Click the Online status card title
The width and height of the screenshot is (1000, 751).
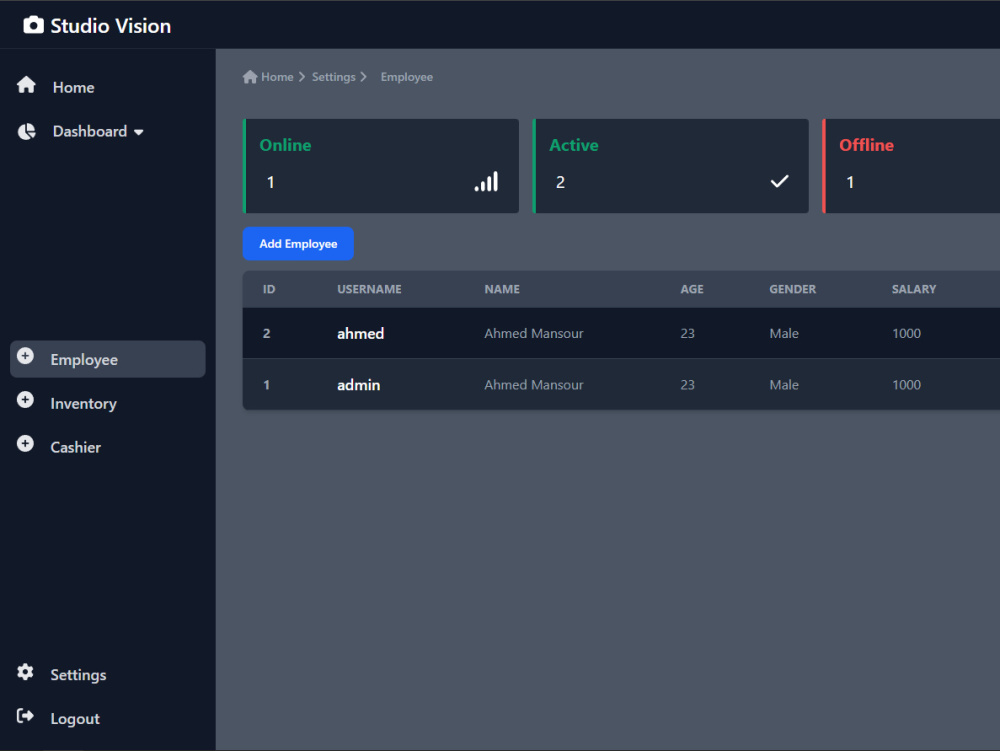tap(285, 145)
